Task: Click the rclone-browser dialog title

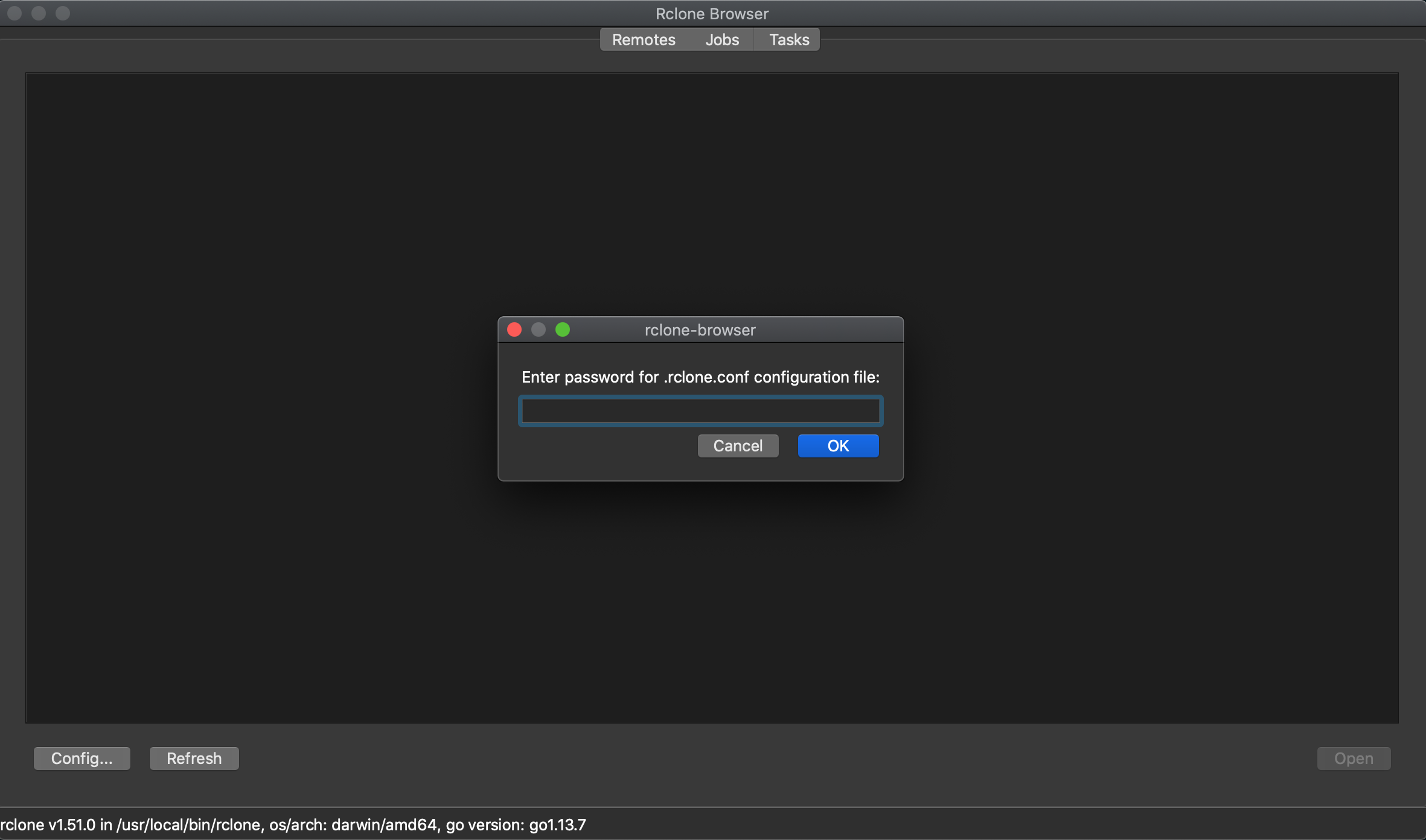Action: point(700,330)
